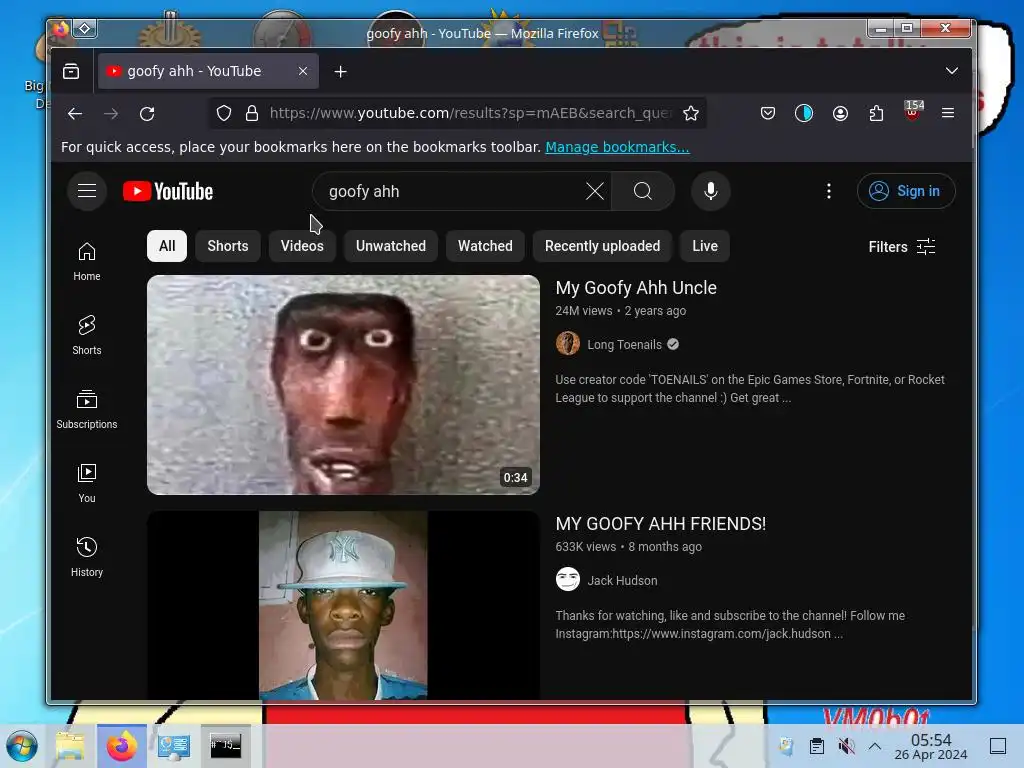Click 633K views text of second result
This screenshot has height=768, width=1024.
tap(586, 547)
